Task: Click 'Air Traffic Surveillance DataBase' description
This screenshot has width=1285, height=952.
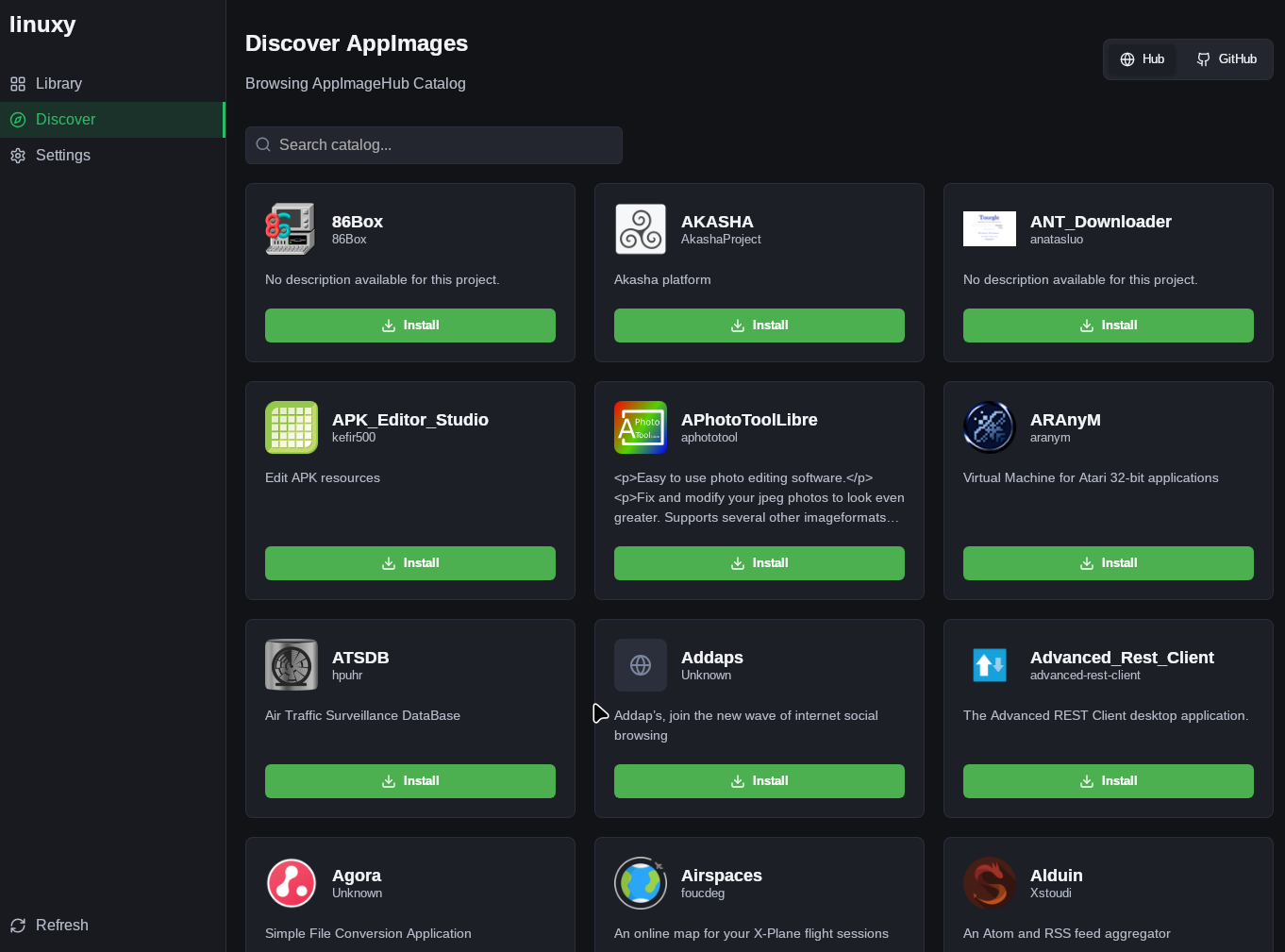Action: (x=363, y=716)
